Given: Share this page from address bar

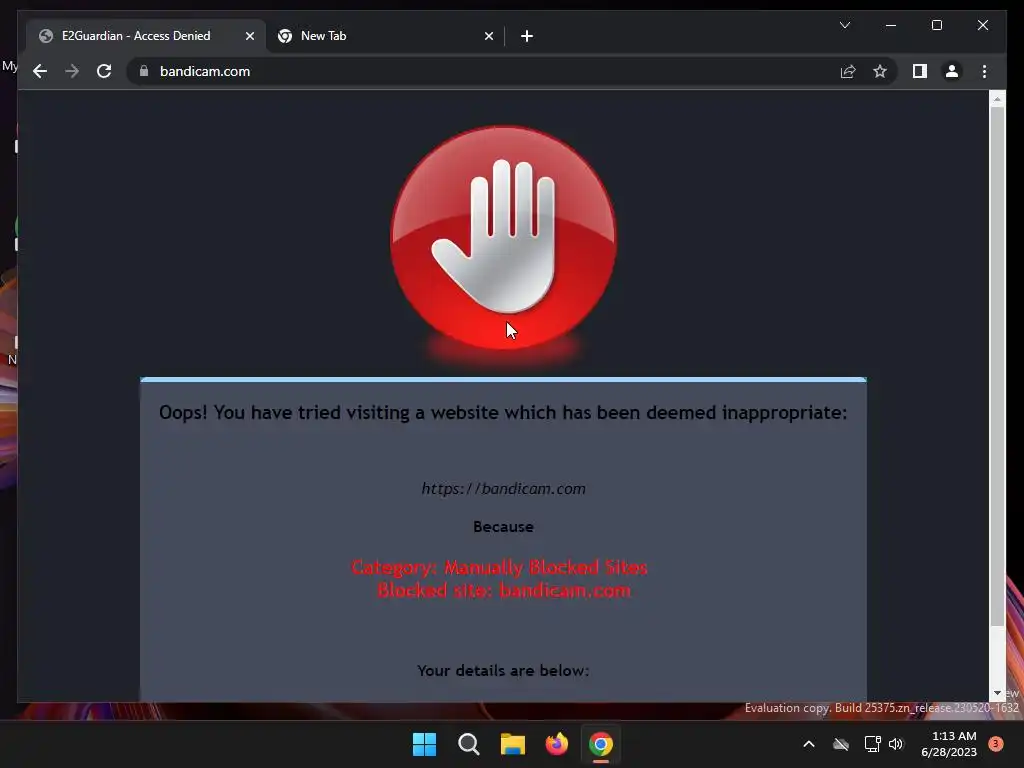Looking at the screenshot, I should [x=848, y=71].
